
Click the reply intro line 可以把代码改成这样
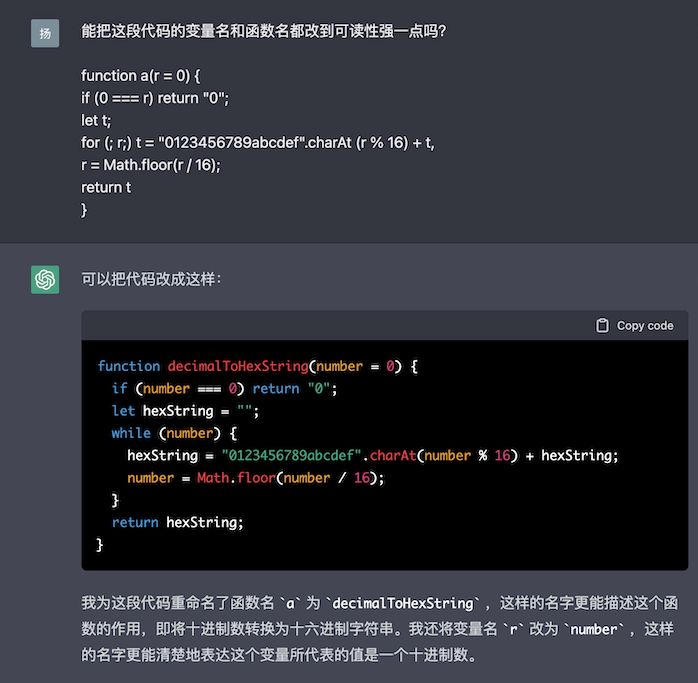point(151,280)
